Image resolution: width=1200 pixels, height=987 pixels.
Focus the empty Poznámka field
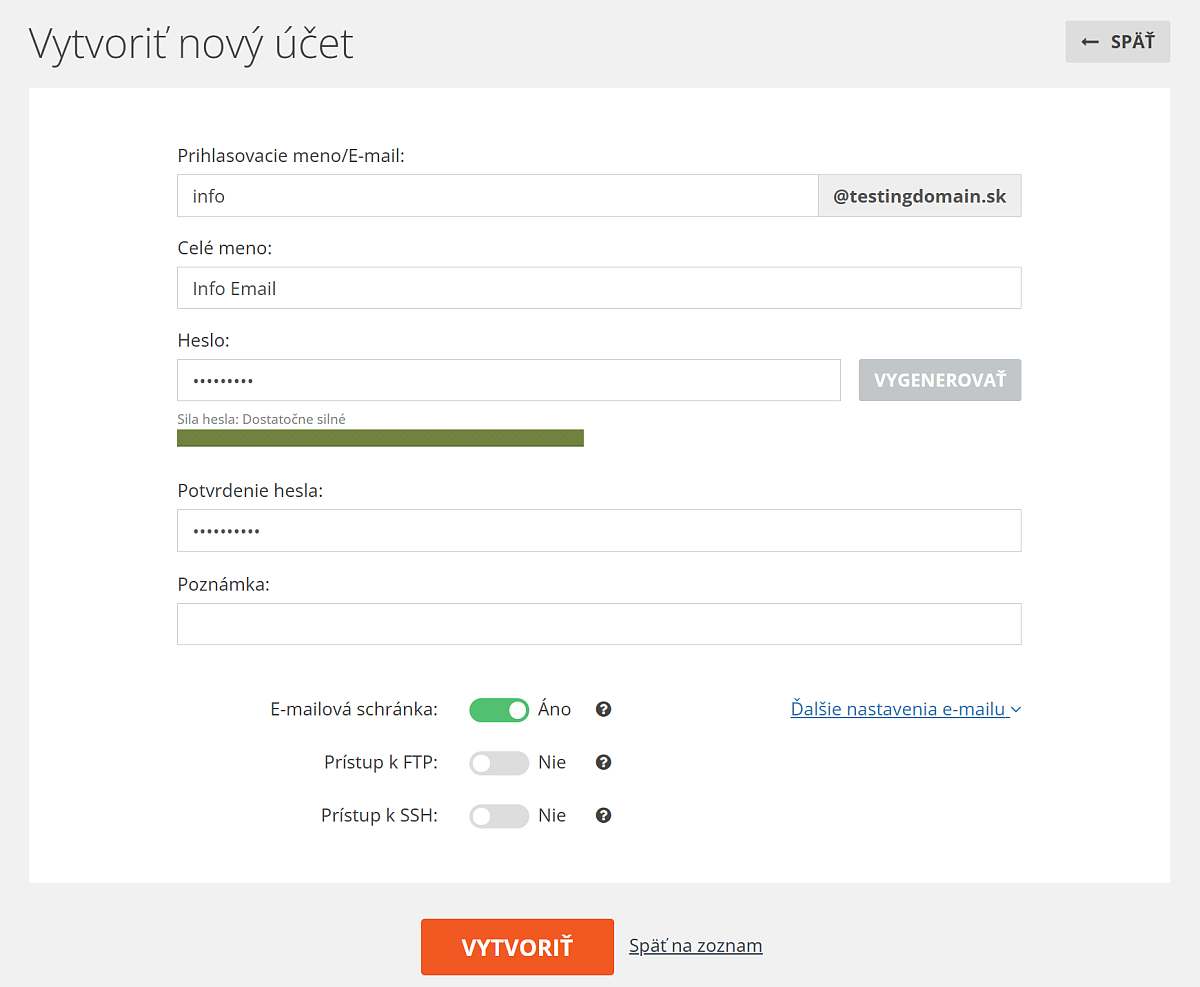(599, 624)
